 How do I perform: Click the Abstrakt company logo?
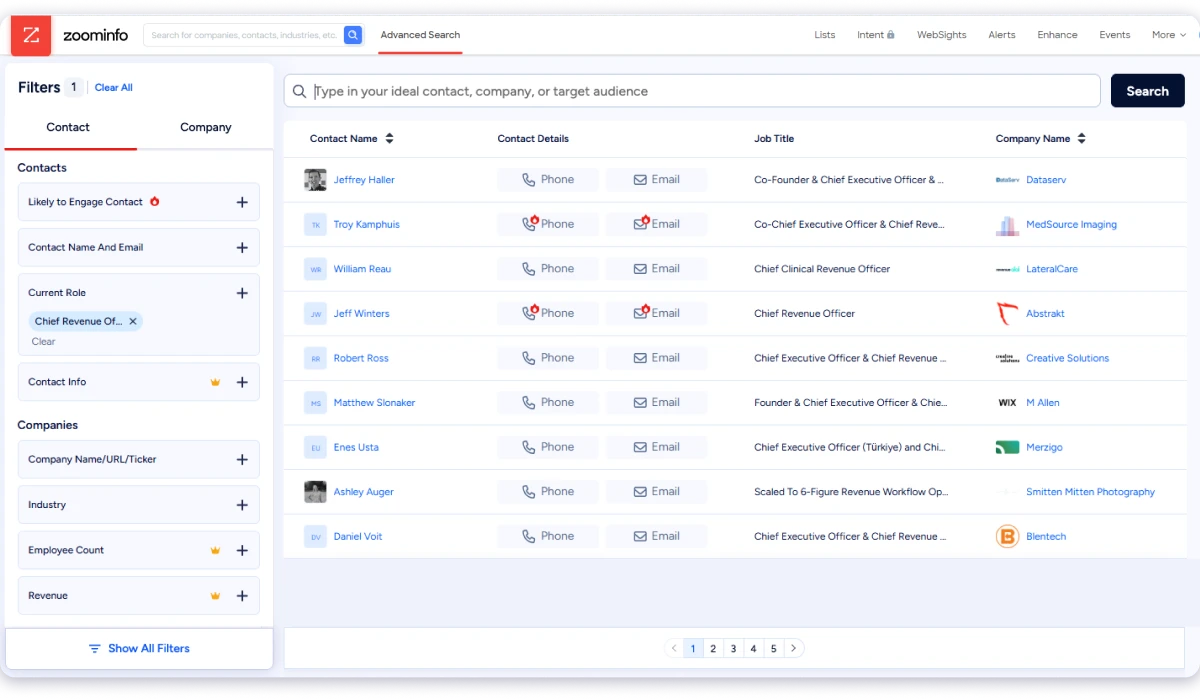1007,314
